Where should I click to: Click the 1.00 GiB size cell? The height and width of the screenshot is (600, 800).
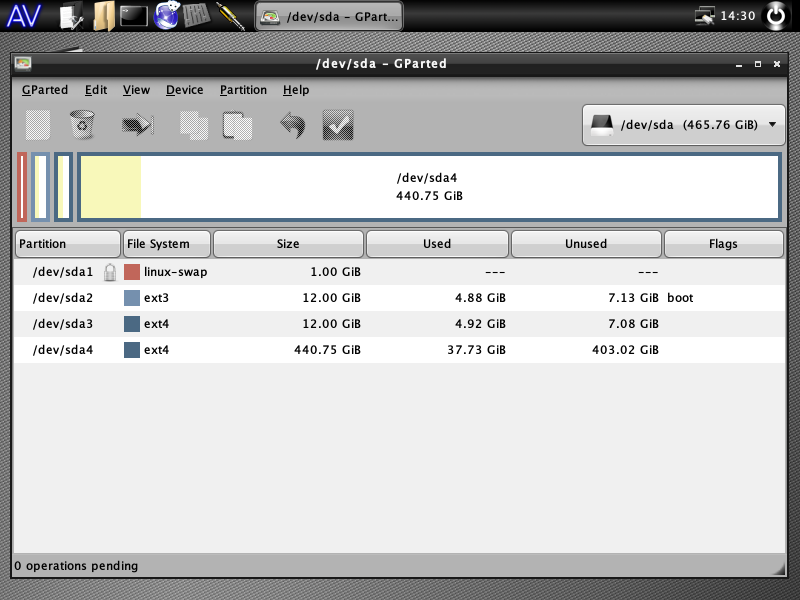tap(335, 272)
